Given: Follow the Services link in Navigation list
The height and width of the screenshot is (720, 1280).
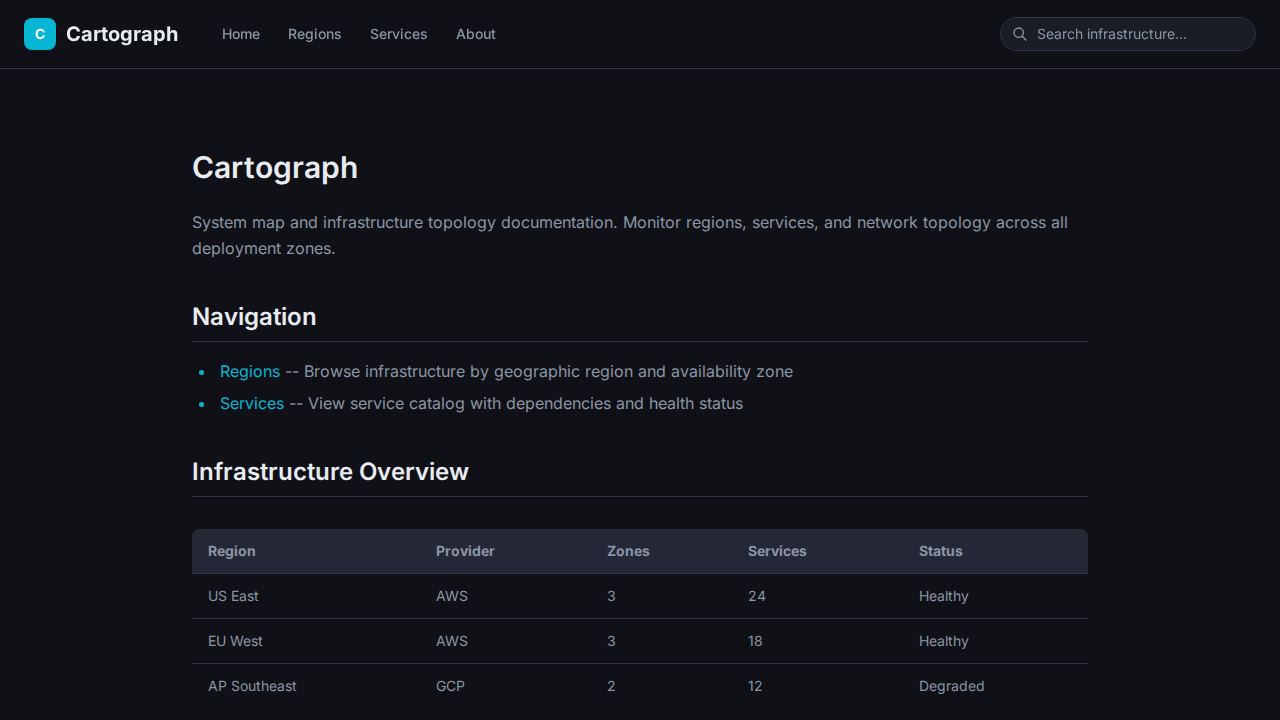Looking at the screenshot, I should (252, 403).
